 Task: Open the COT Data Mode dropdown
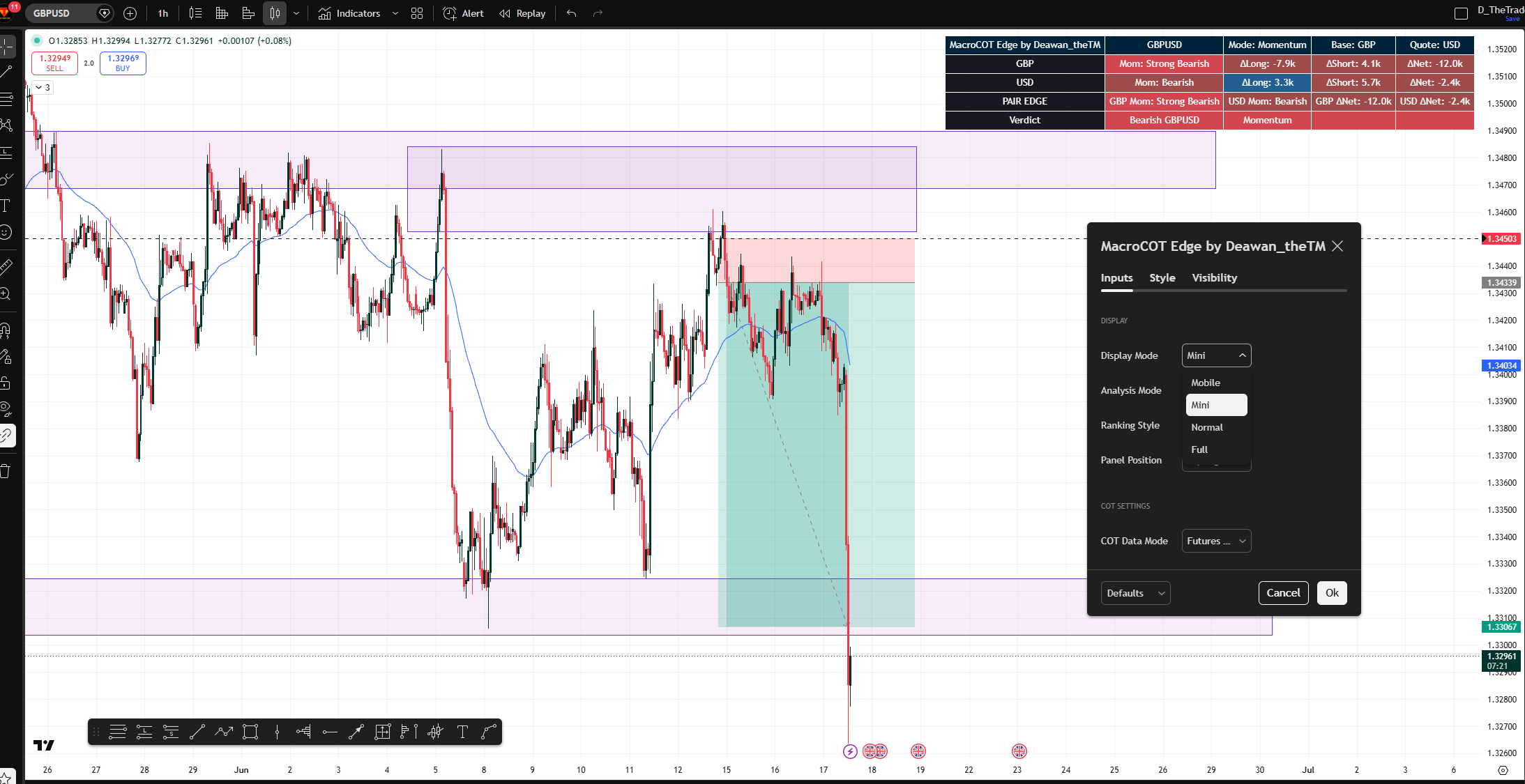1216,541
